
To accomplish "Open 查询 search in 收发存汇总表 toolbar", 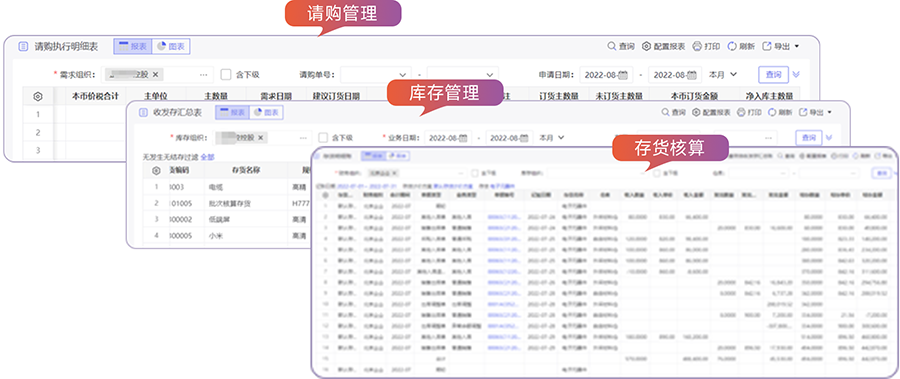I will [x=674, y=113].
